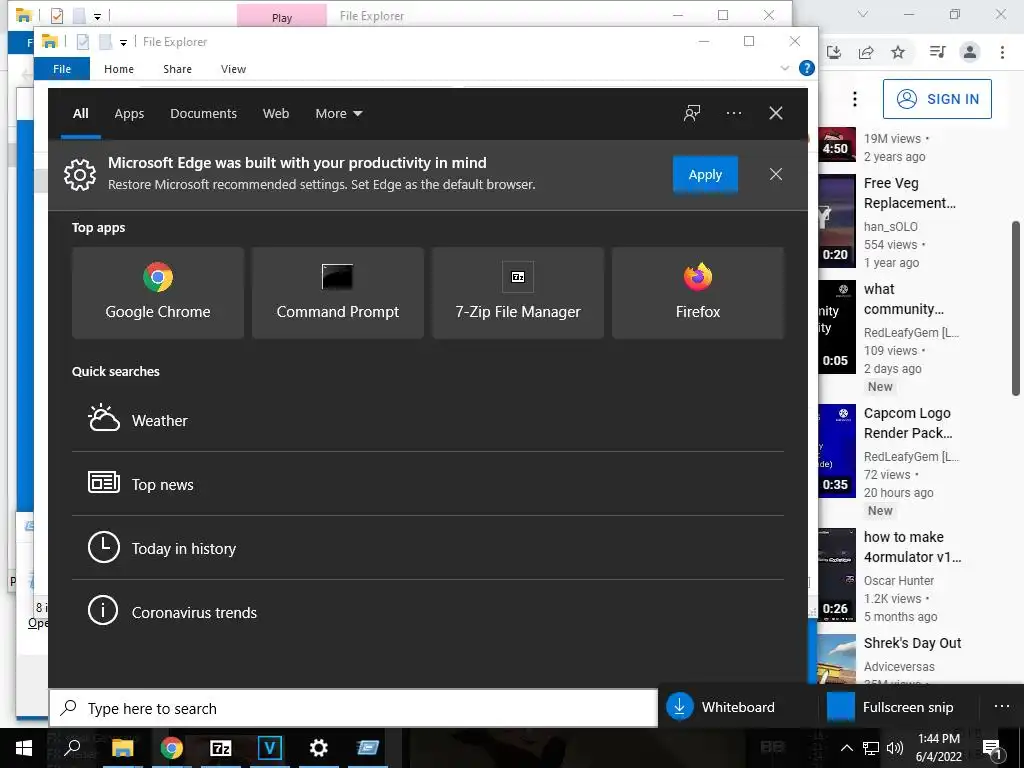Open what community video title
This screenshot has height=768, width=1024.
(x=903, y=299)
